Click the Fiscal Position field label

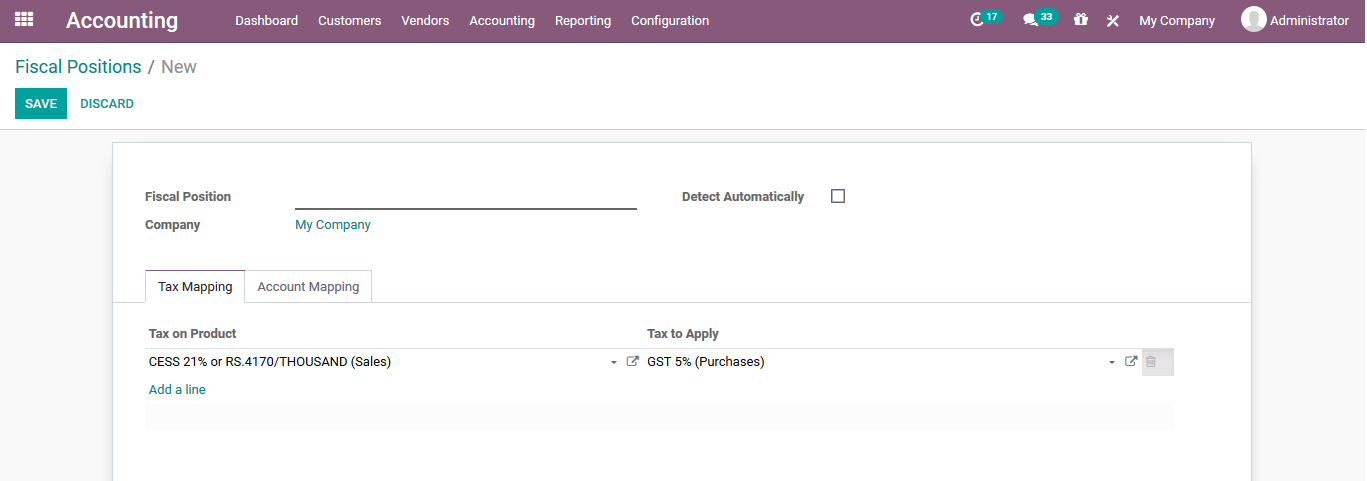click(x=188, y=197)
